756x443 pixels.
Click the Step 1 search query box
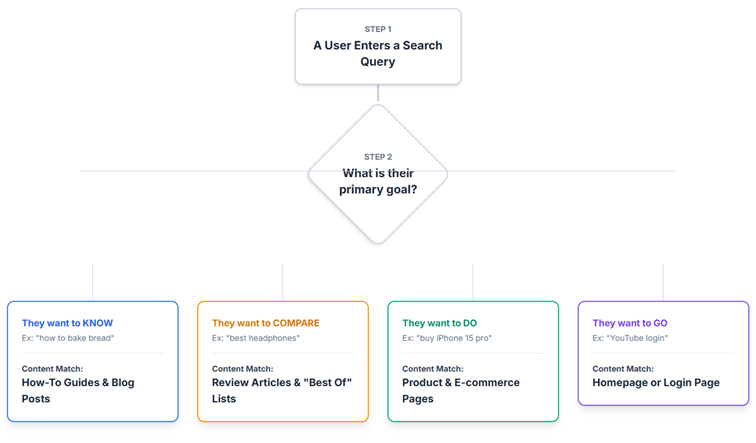click(x=378, y=46)
